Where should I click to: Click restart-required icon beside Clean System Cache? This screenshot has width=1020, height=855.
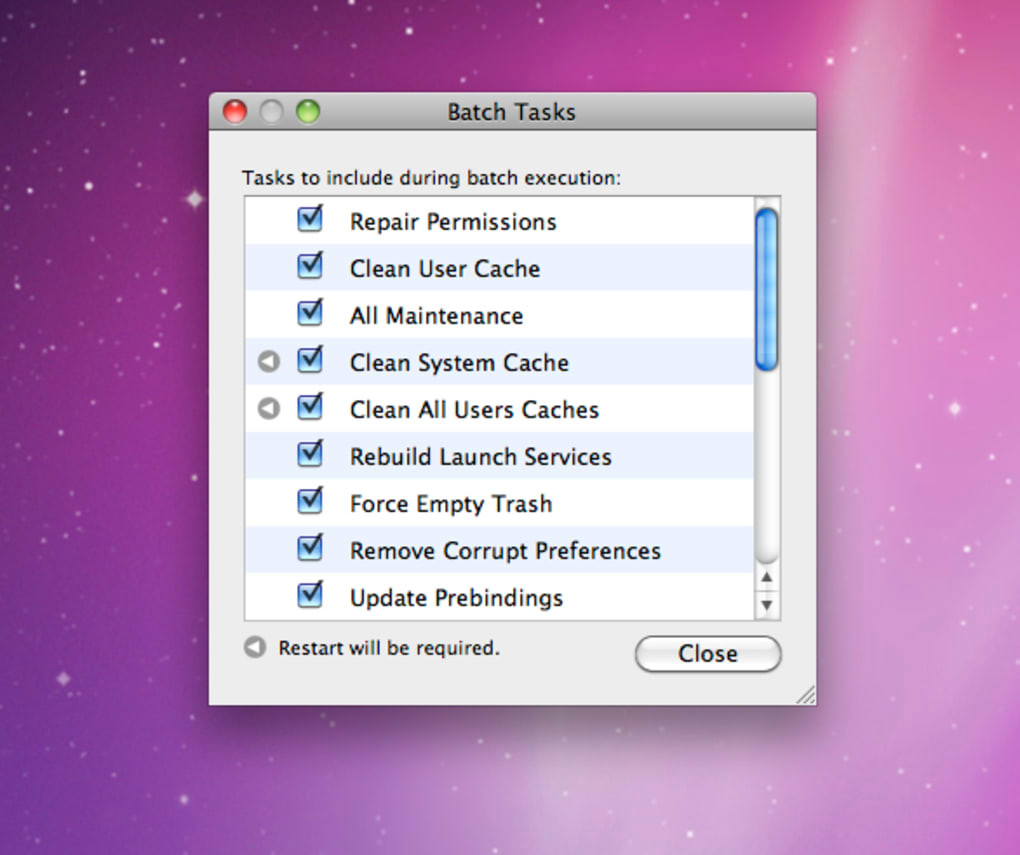click(269, 361)
